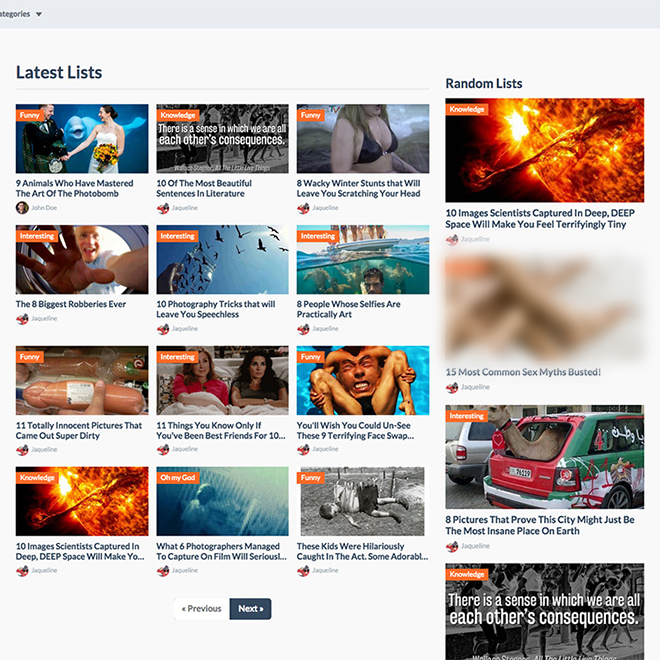Click Oh my God tag badge
The image size is (660, 660).
pos(177,478)
